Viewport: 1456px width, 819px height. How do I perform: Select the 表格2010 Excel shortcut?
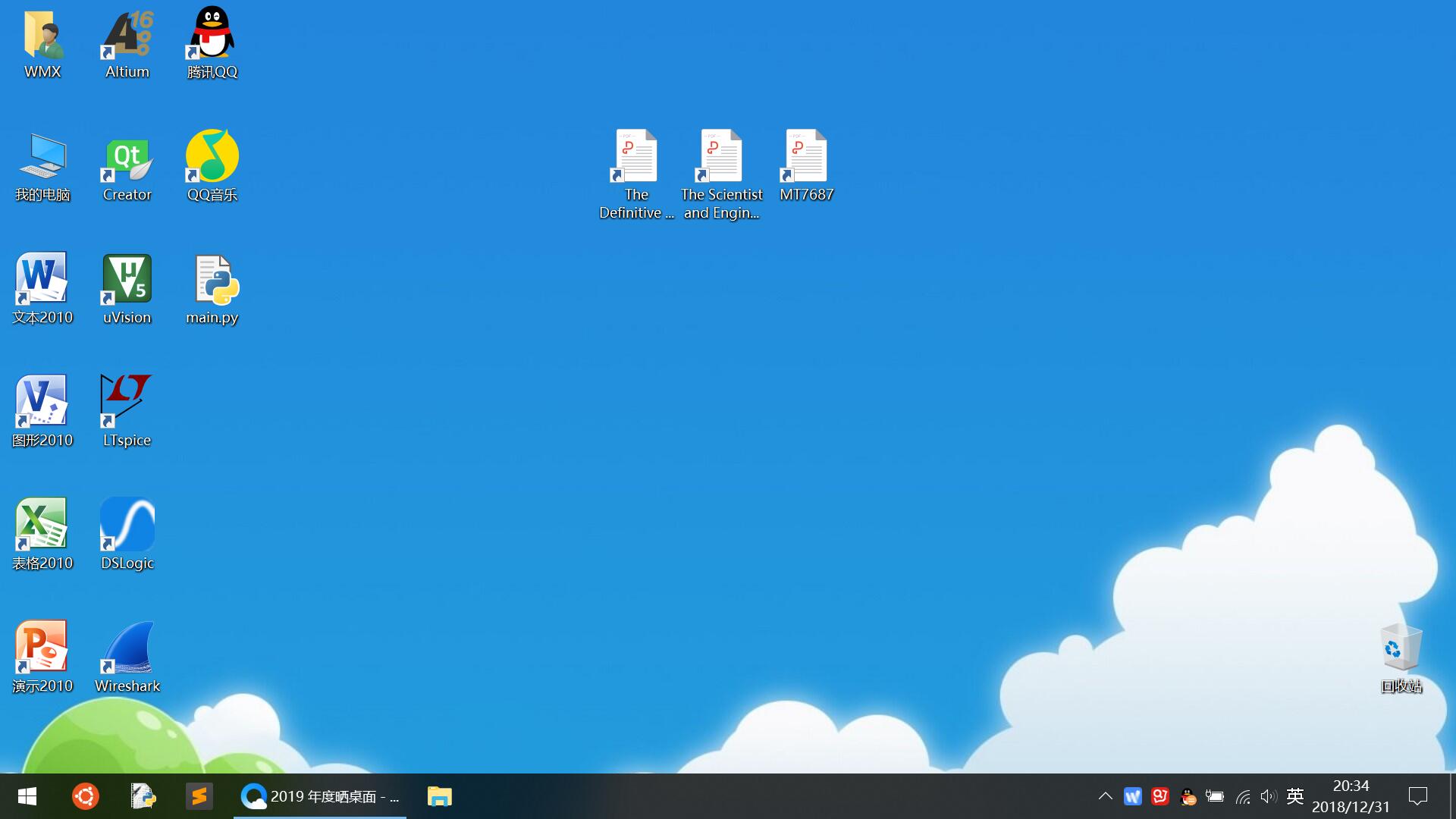42,535
